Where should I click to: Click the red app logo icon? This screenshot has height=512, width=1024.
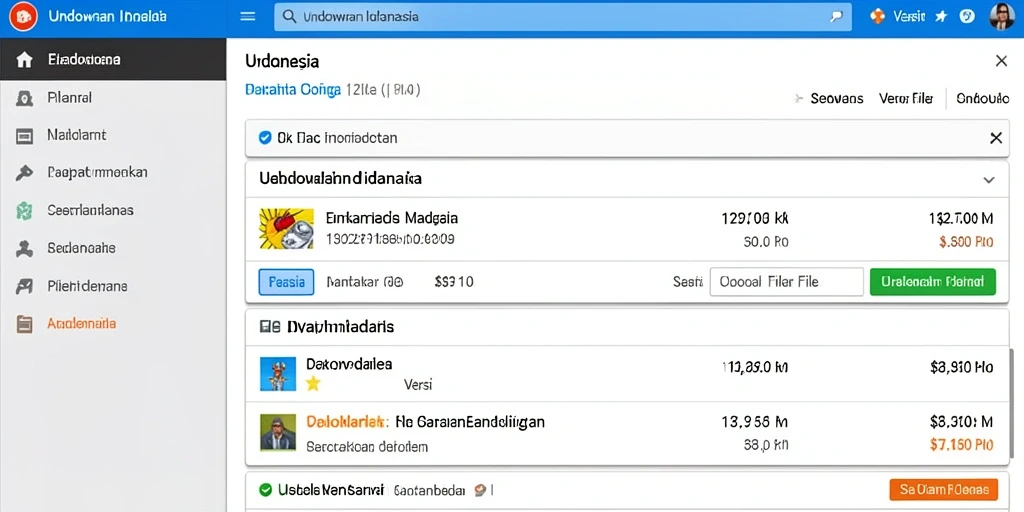24,16
